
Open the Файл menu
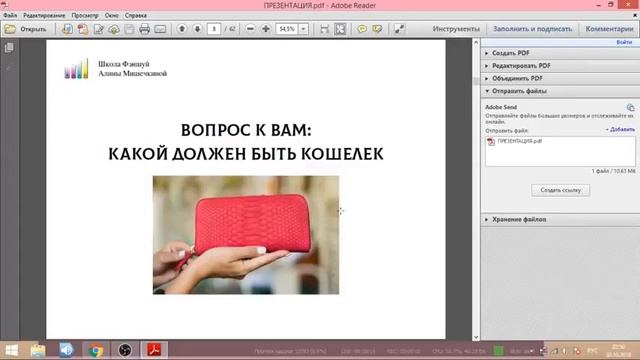10,16
